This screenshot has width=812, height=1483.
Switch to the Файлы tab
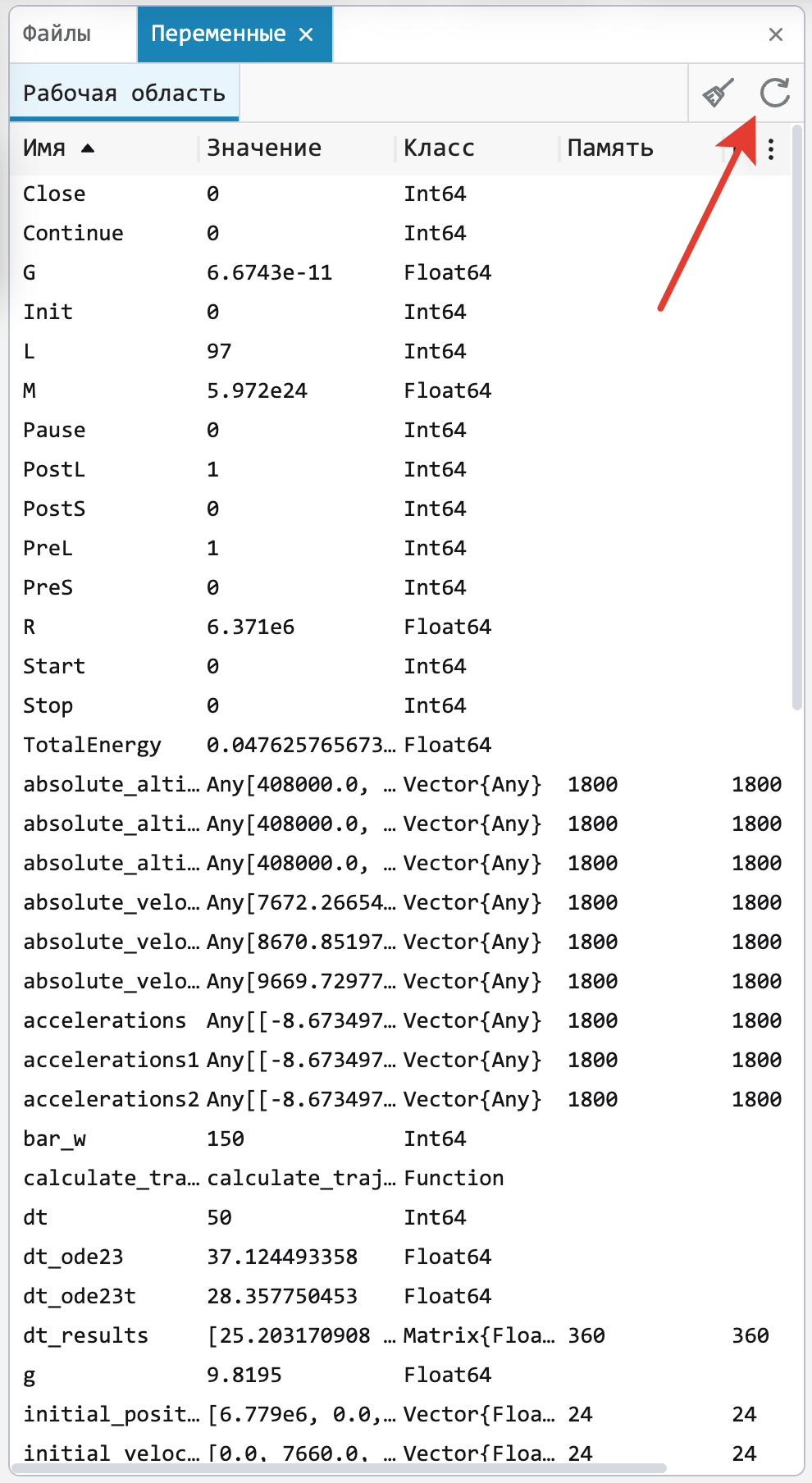57,34
